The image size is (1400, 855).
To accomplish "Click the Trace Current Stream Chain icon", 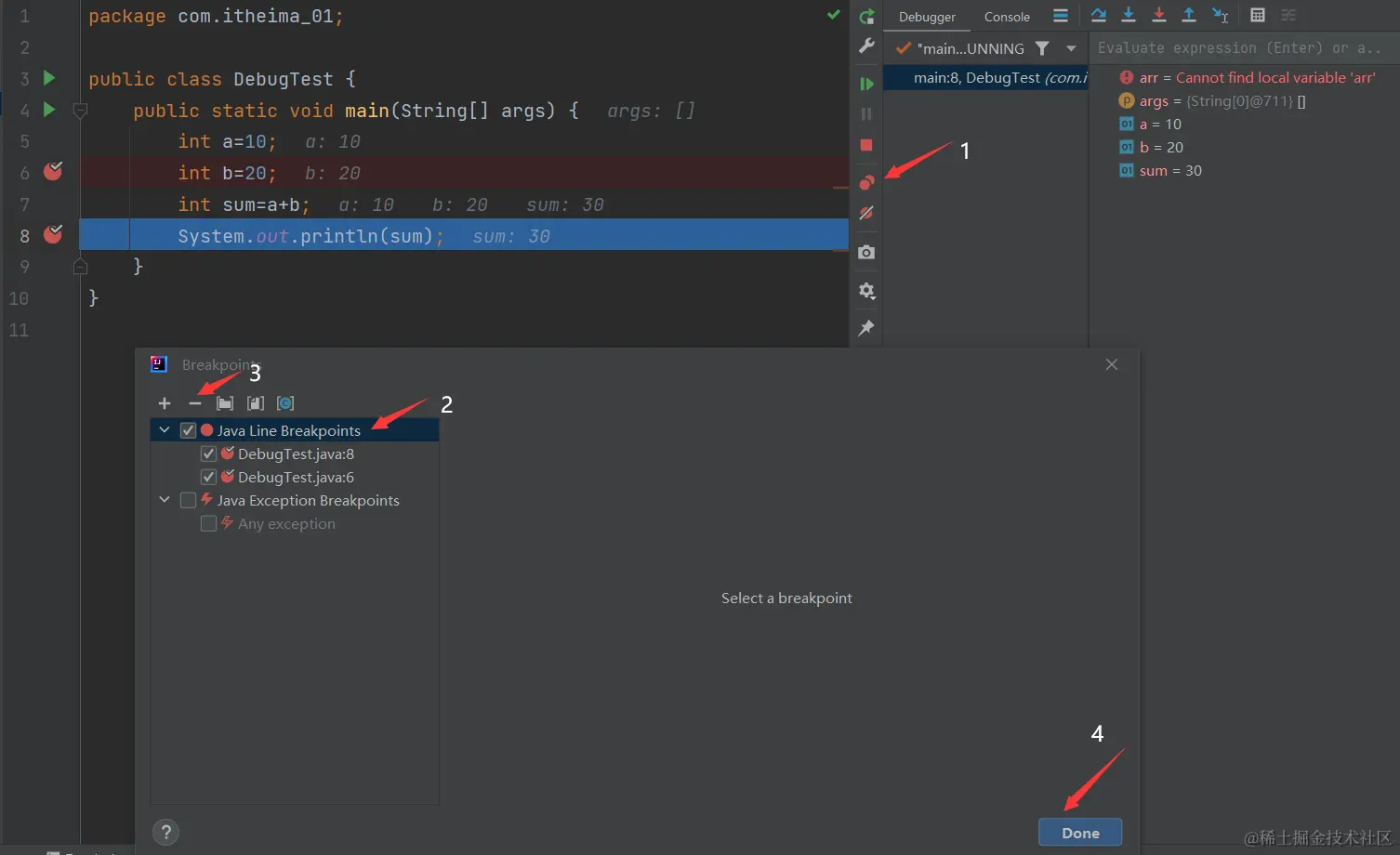I will [x=1288, y=15].
